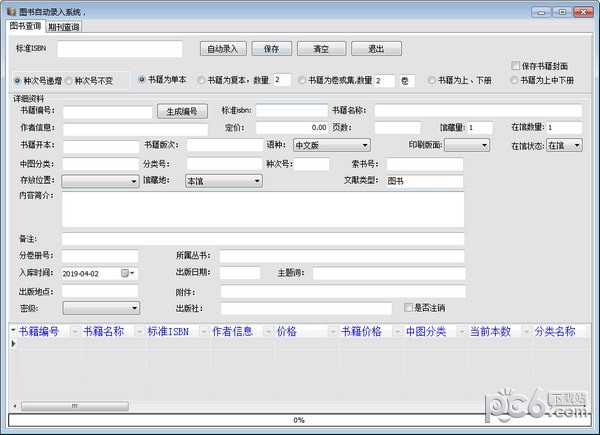Open the 馆藏地 dropdown showing 本馆

coord(224,181)
